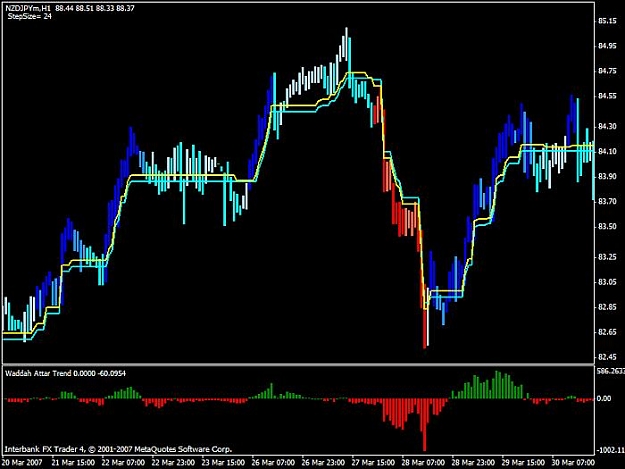Click the -1002.11 indicator scale minimum
The width and height of the screenshot is (625, 469).
611,450
